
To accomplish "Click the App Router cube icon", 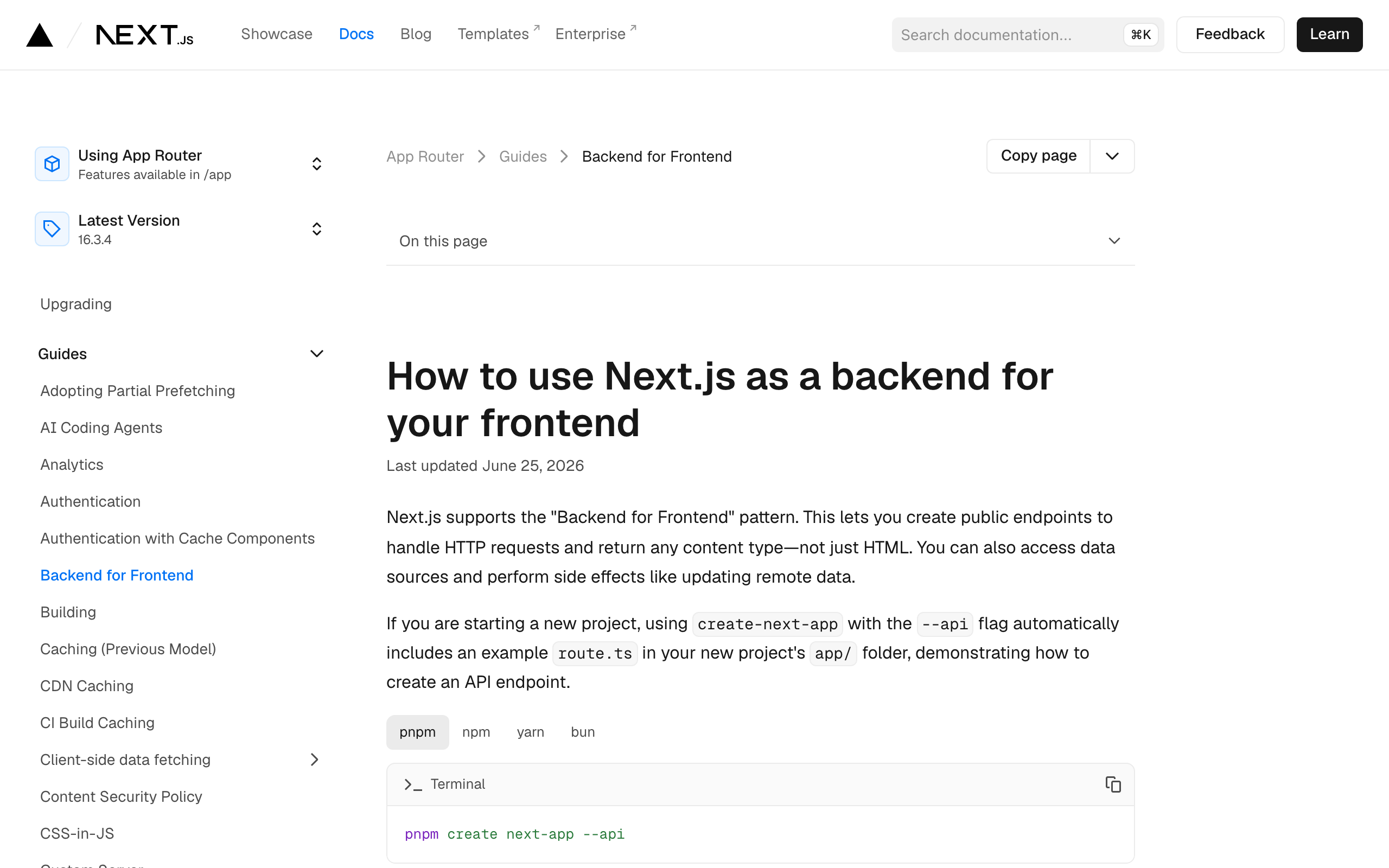I will coord(52,164).
